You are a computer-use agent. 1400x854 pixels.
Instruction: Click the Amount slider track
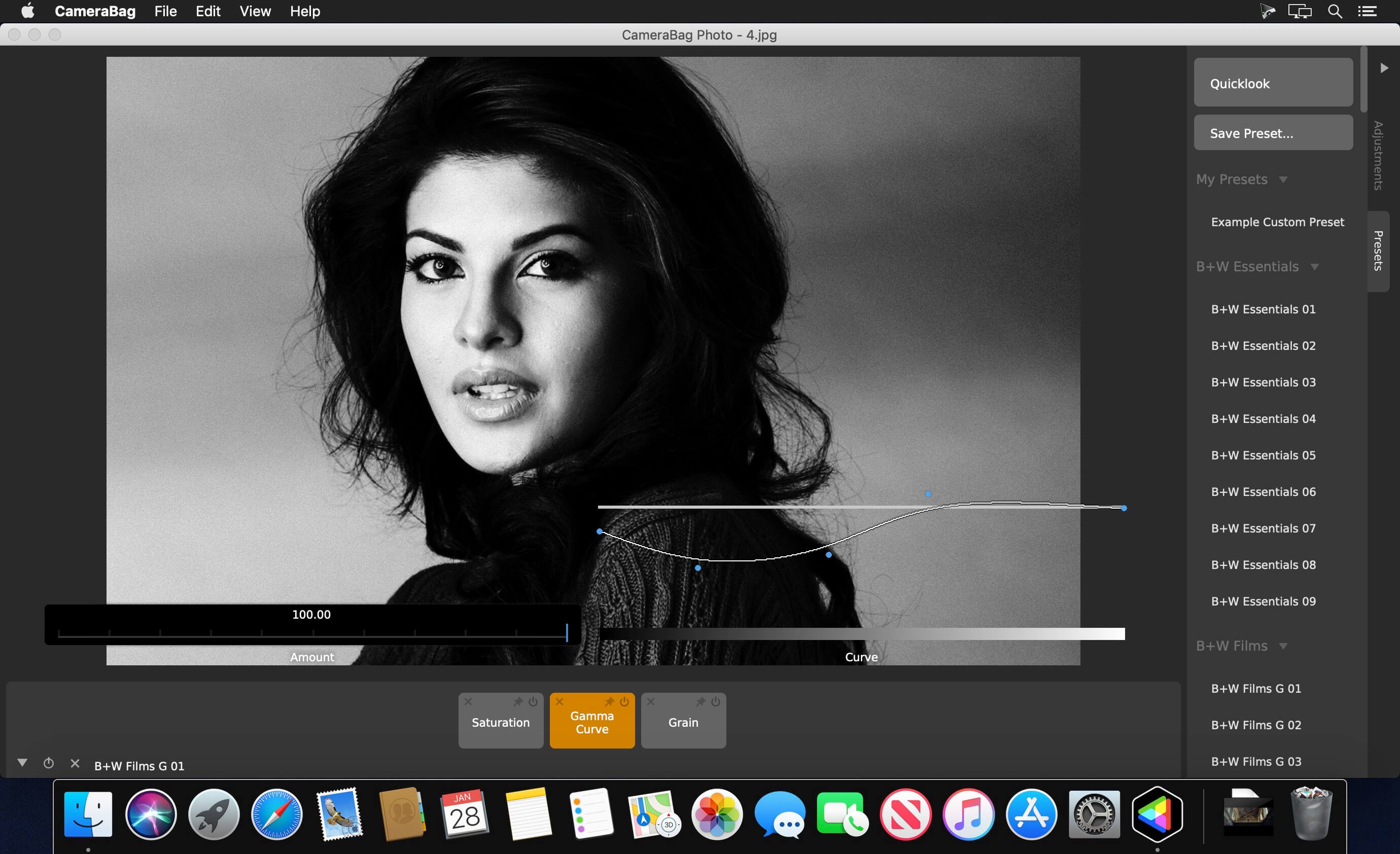pos(312,632)
